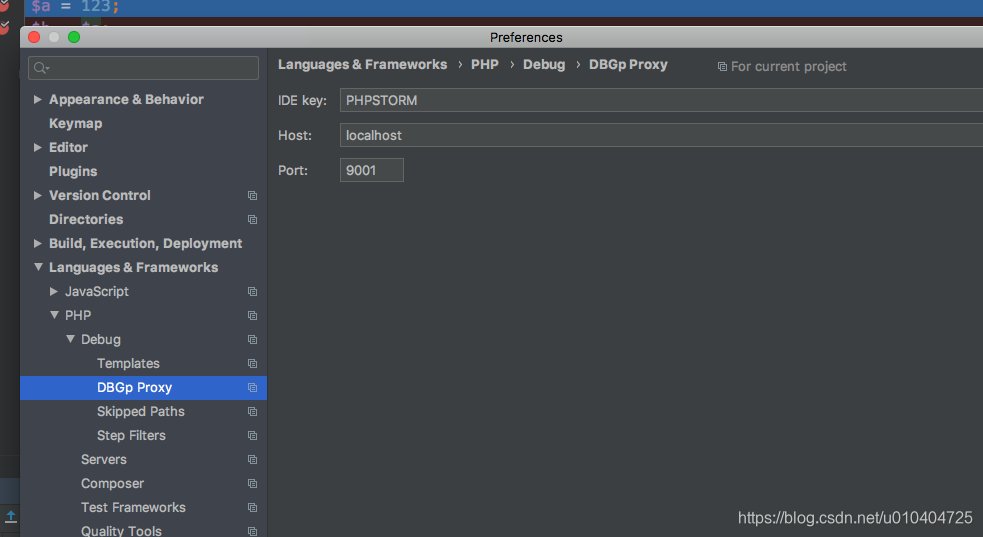Click the search magnifier icon in settings search
Image resolution: width=983 pixels, height=537 pixels.
pyautogui.click(x=41, y=68)
